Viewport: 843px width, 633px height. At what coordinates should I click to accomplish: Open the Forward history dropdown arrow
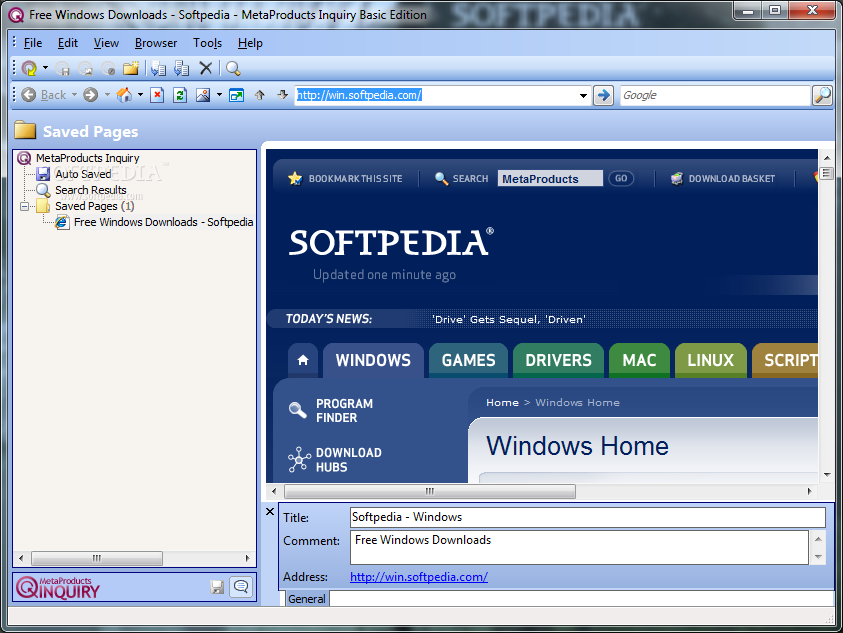pos(107,95)
